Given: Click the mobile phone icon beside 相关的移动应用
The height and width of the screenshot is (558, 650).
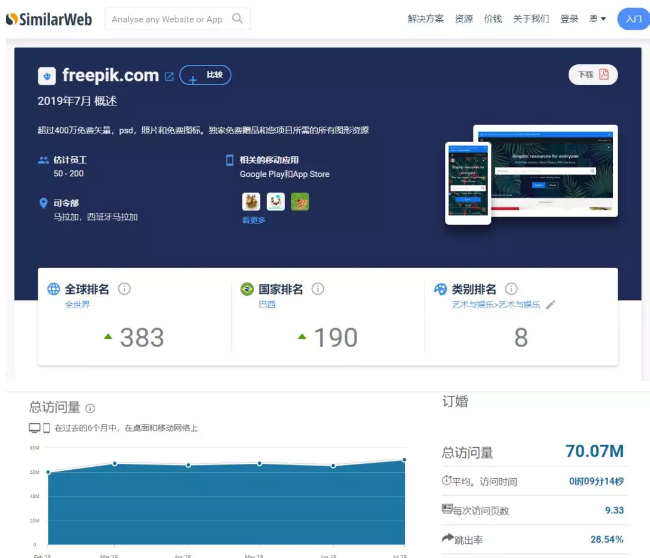Looking at the screenshot, I should pos(229,160).
